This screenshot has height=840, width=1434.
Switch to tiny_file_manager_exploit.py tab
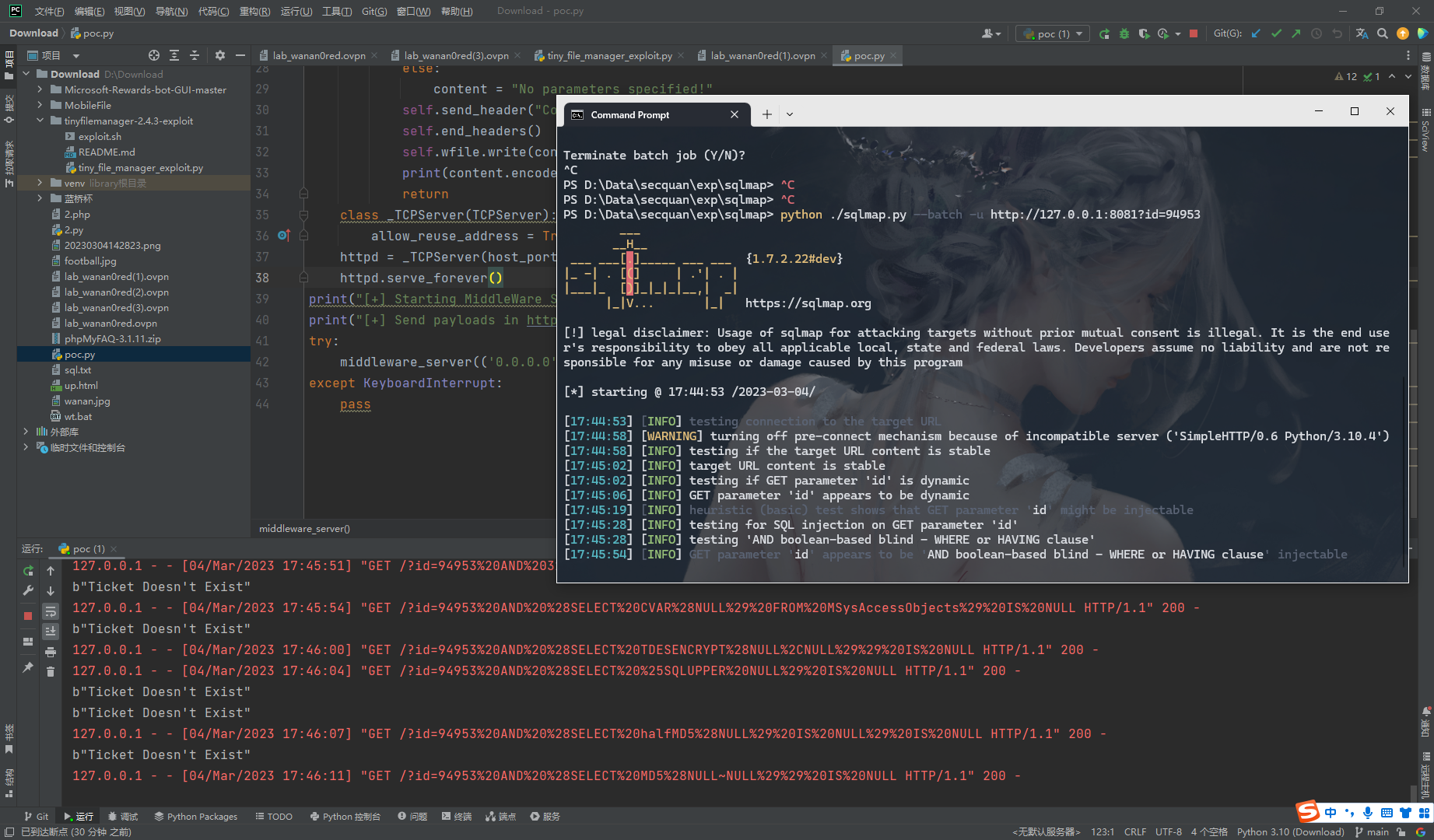tap(609, 56)
